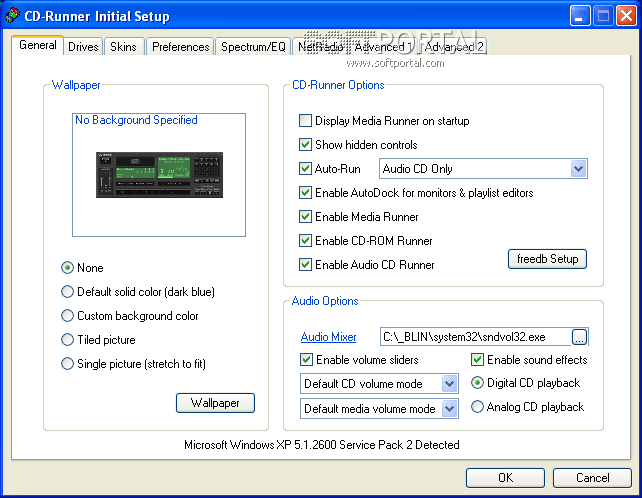This screenshot has width=642, height=498.
Task: Open the Spectrum/EQ tab
Action: [x=253, y=47]
